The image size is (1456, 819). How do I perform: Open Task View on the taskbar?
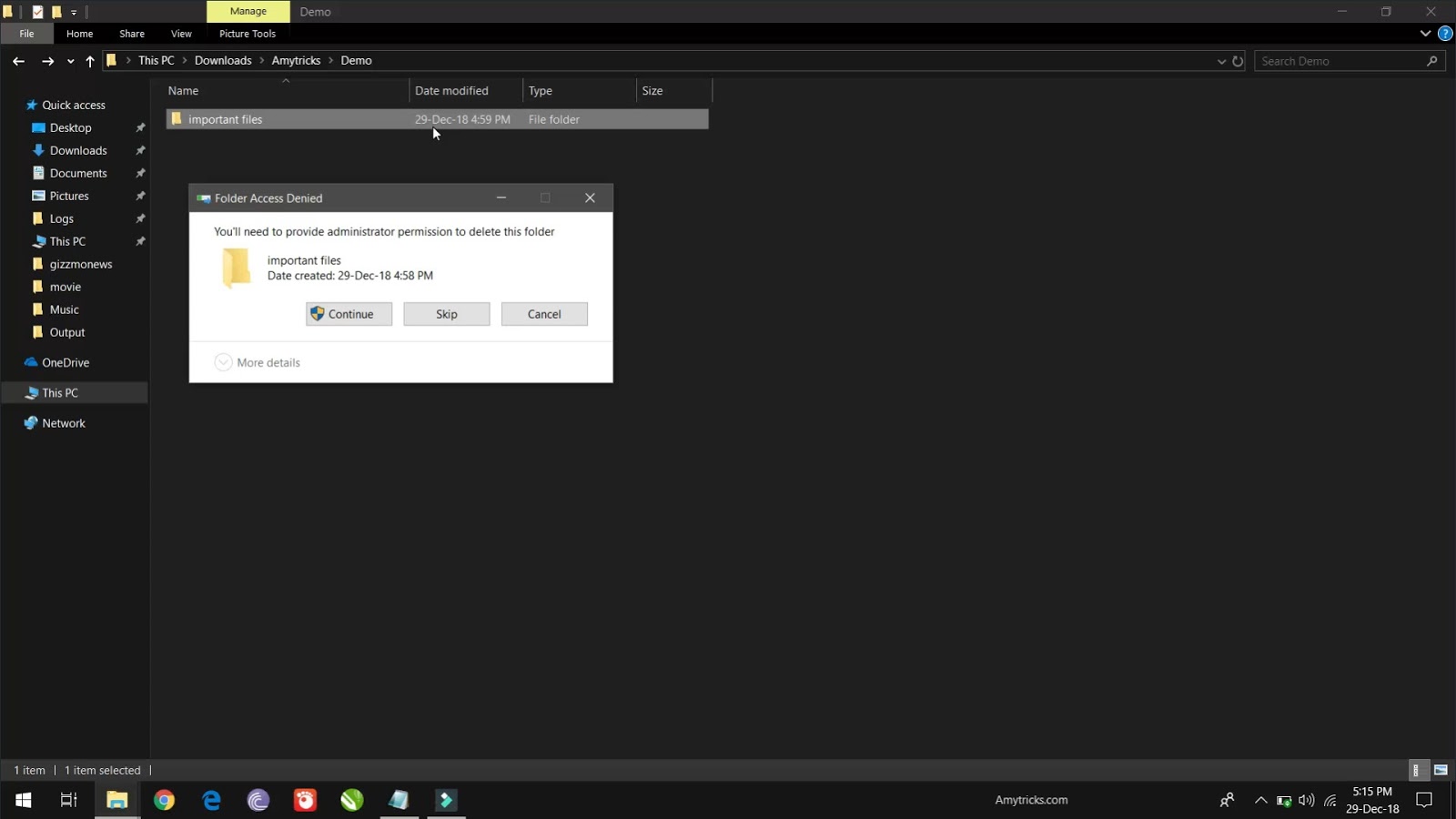(x=68, y=800)
